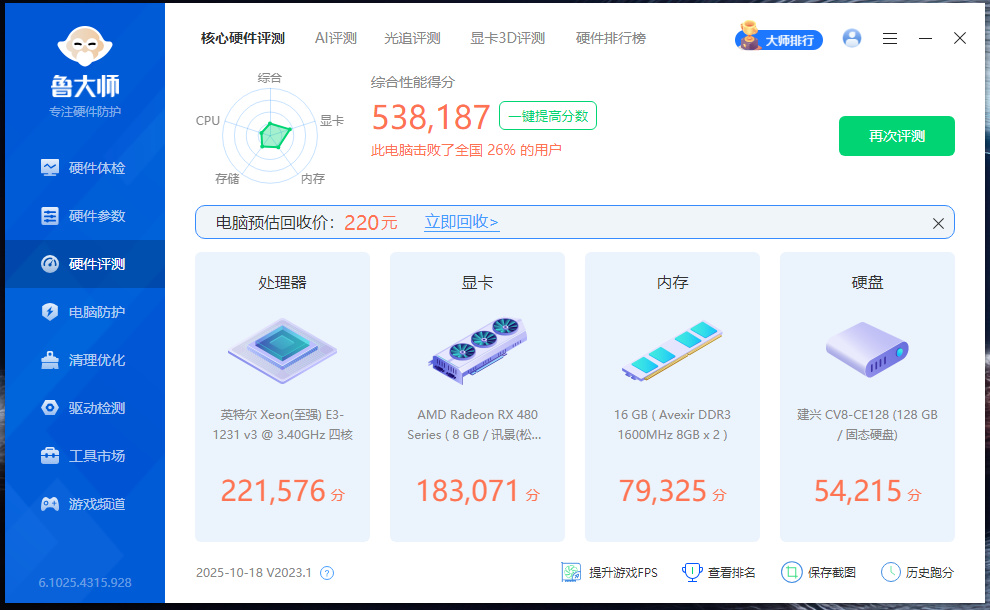Click the 此电脑击败了全国 26% 的用户 text
990x610 pixels.
coord(466,150)
